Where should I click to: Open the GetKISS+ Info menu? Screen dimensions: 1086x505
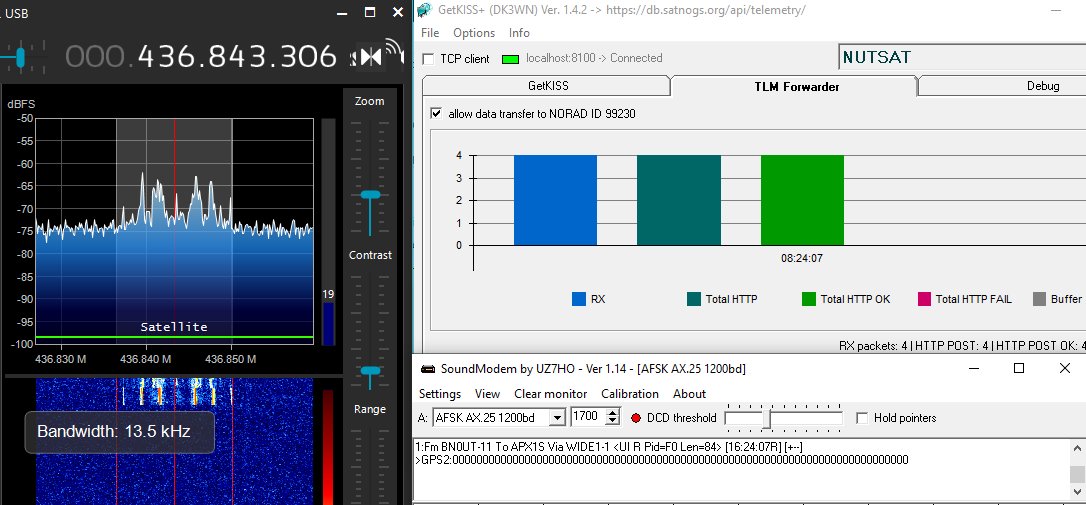click(x=519, y=33)
